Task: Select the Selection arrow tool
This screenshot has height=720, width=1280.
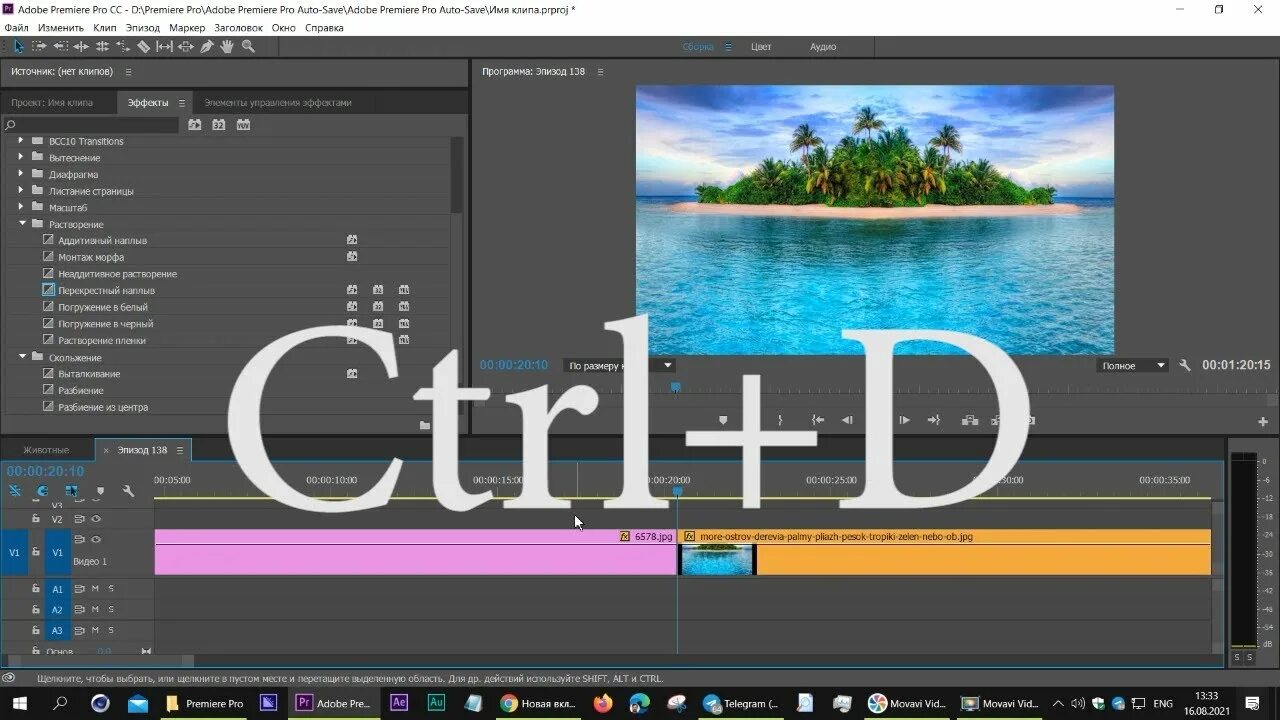Action: coord(18,46)
